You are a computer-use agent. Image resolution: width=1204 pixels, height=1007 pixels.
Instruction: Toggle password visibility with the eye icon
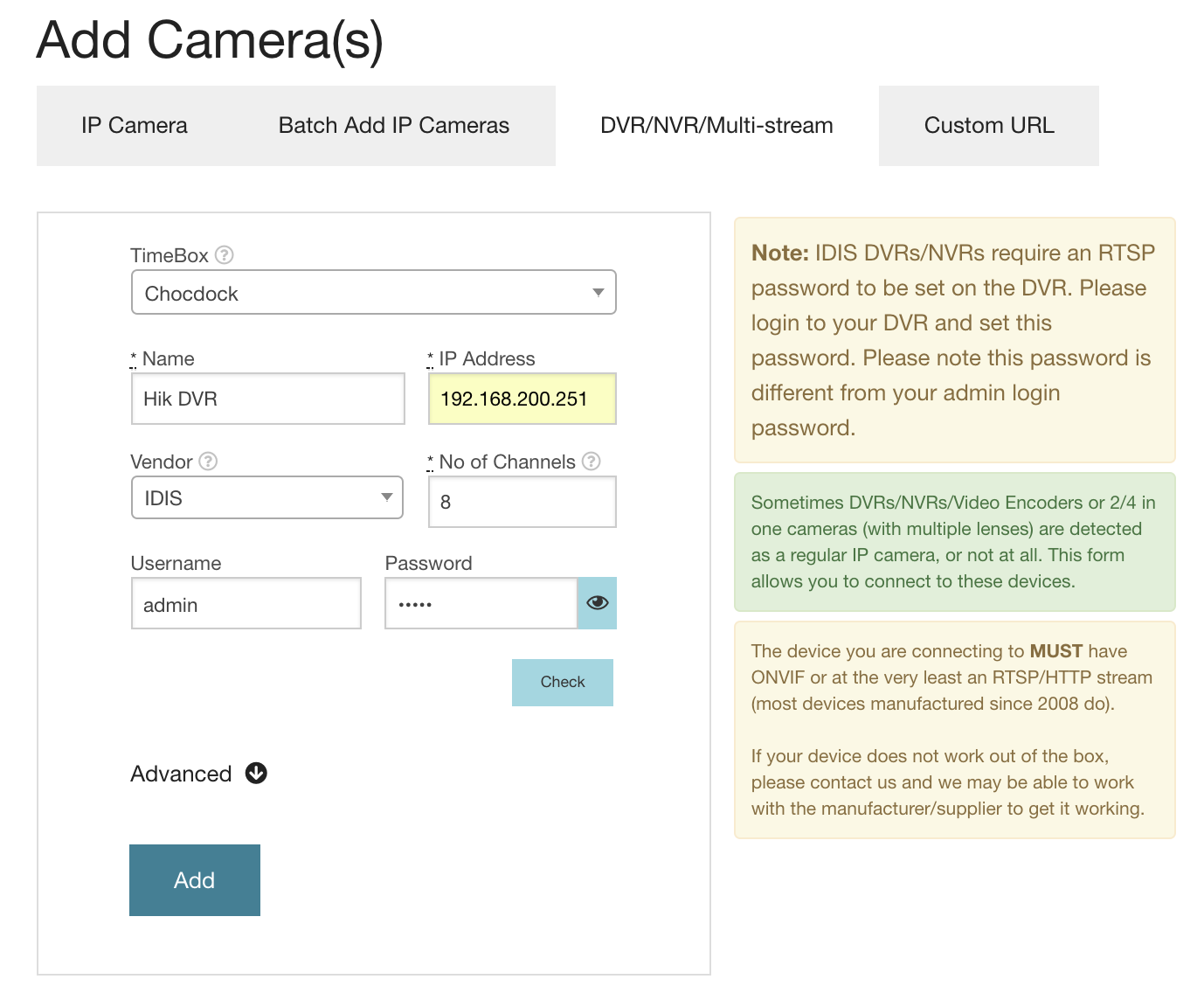pos(598,603)
